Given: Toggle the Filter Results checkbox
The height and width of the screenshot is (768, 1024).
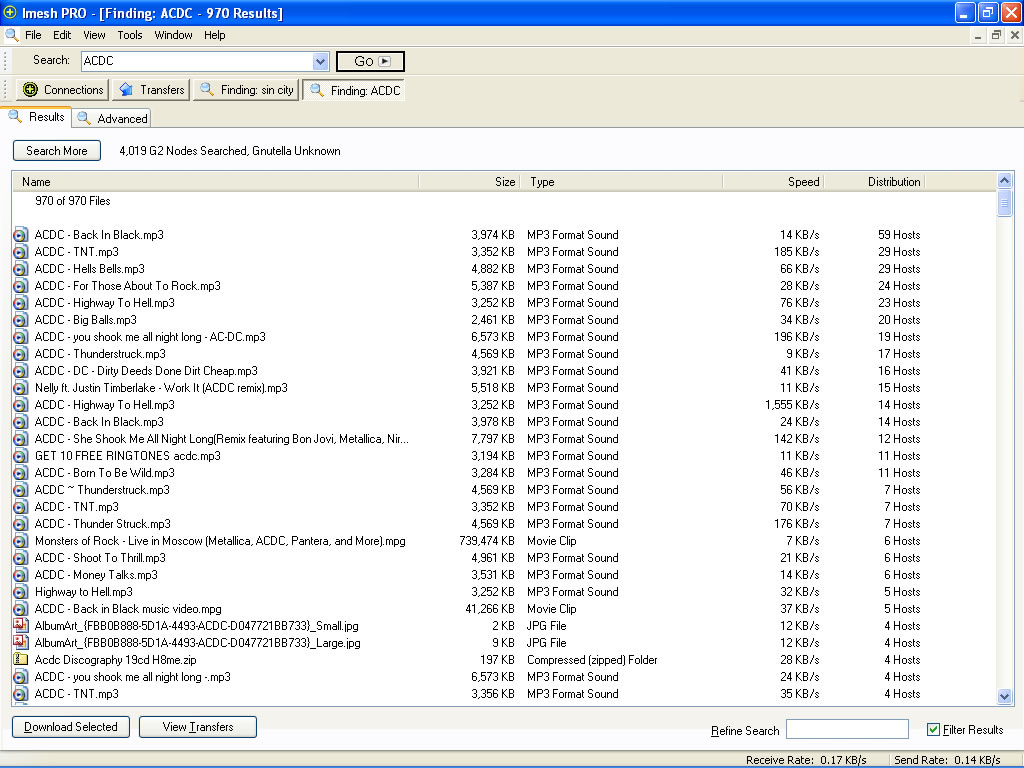Looking at the screenshot, I should click(x=933, y=730).
